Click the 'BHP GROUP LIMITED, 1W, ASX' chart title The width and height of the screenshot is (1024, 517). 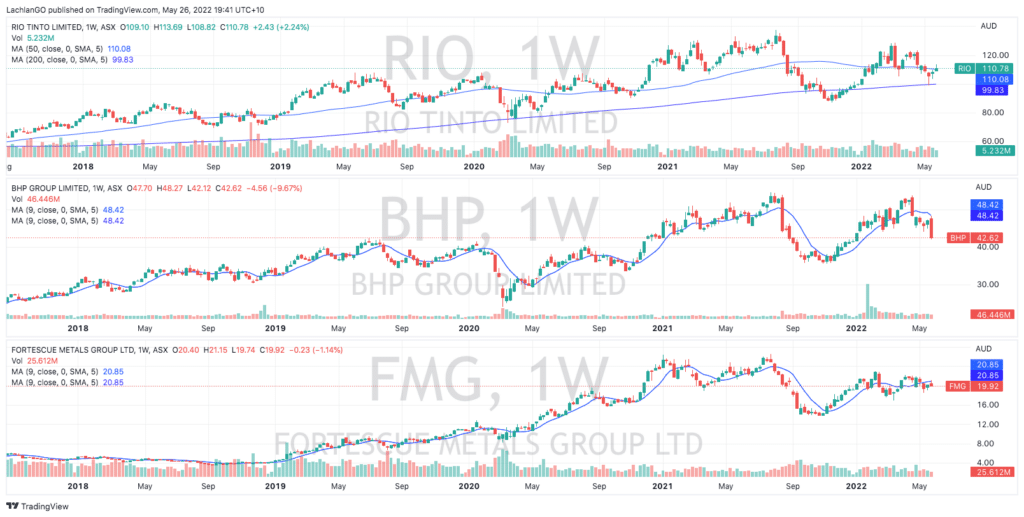65,188
